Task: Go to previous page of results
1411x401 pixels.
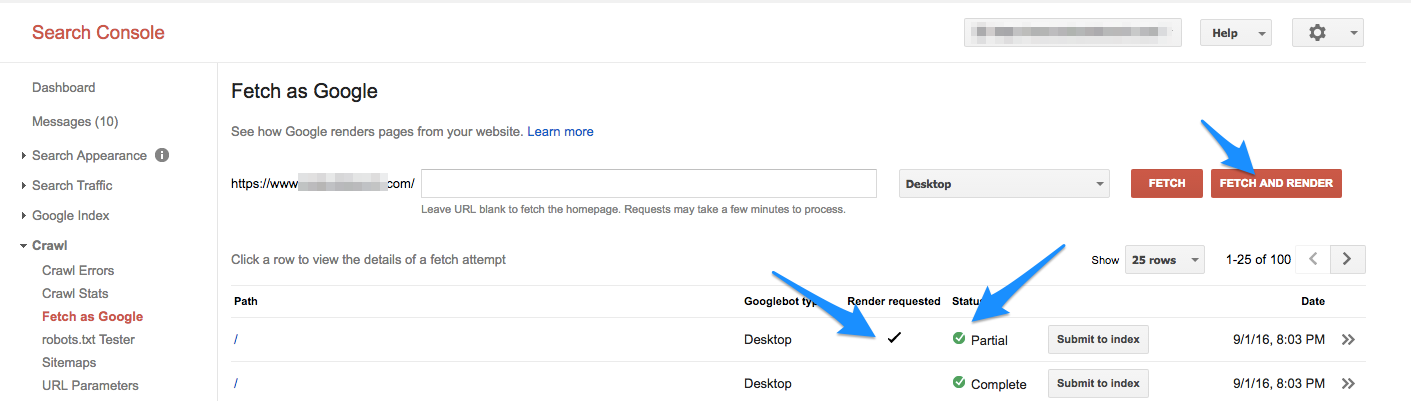Action: 1313,259
